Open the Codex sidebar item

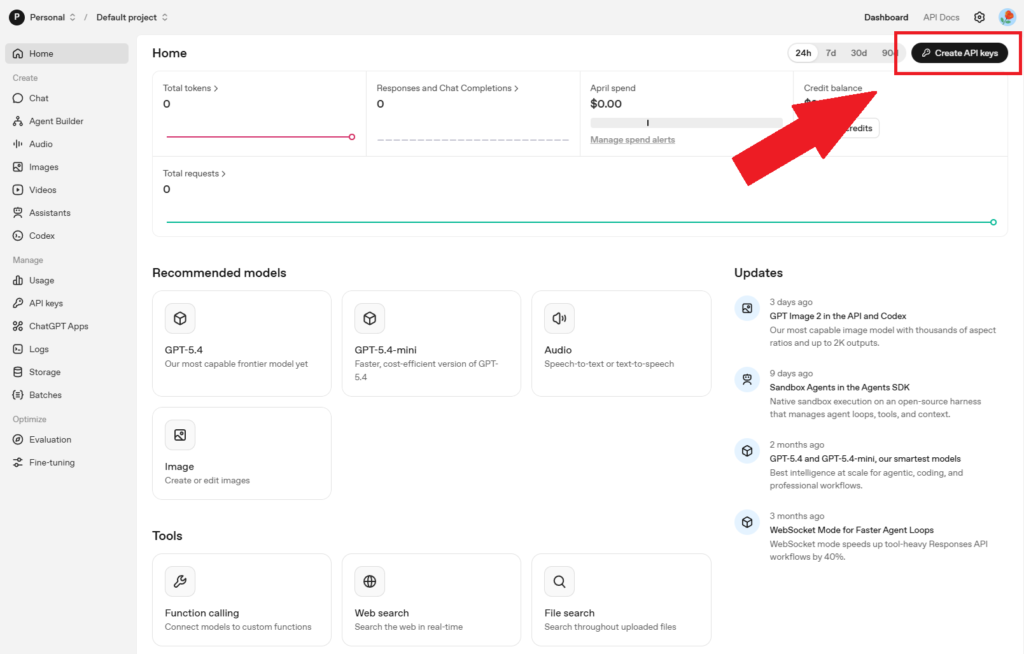click(41, 236)
